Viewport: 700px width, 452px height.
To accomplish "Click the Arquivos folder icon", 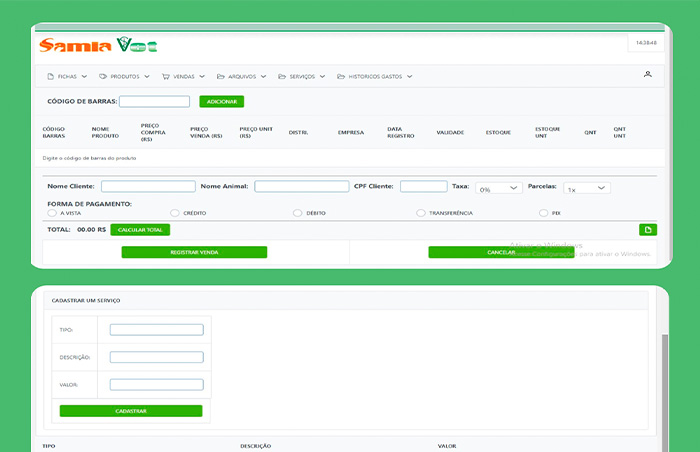I will (222, 76).
